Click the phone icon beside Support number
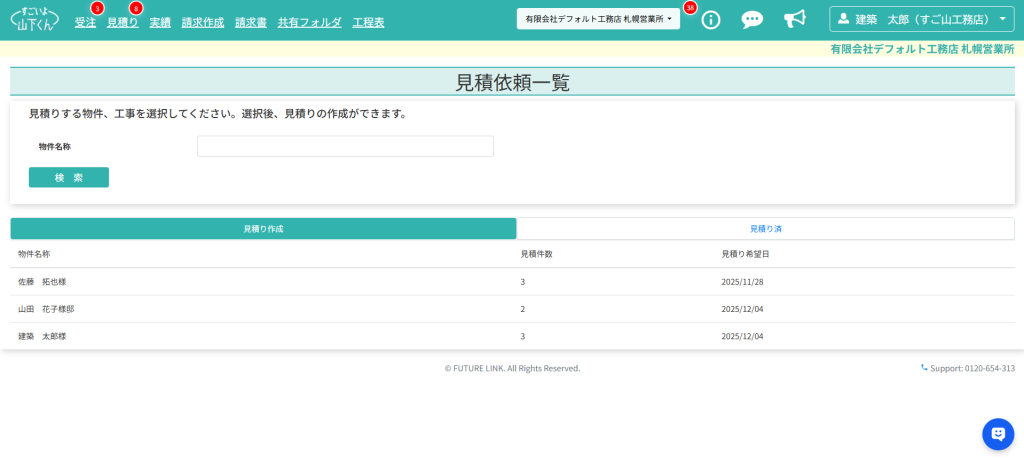The width and height of the screenshot is (1024, 461). (x=924, y=368)
